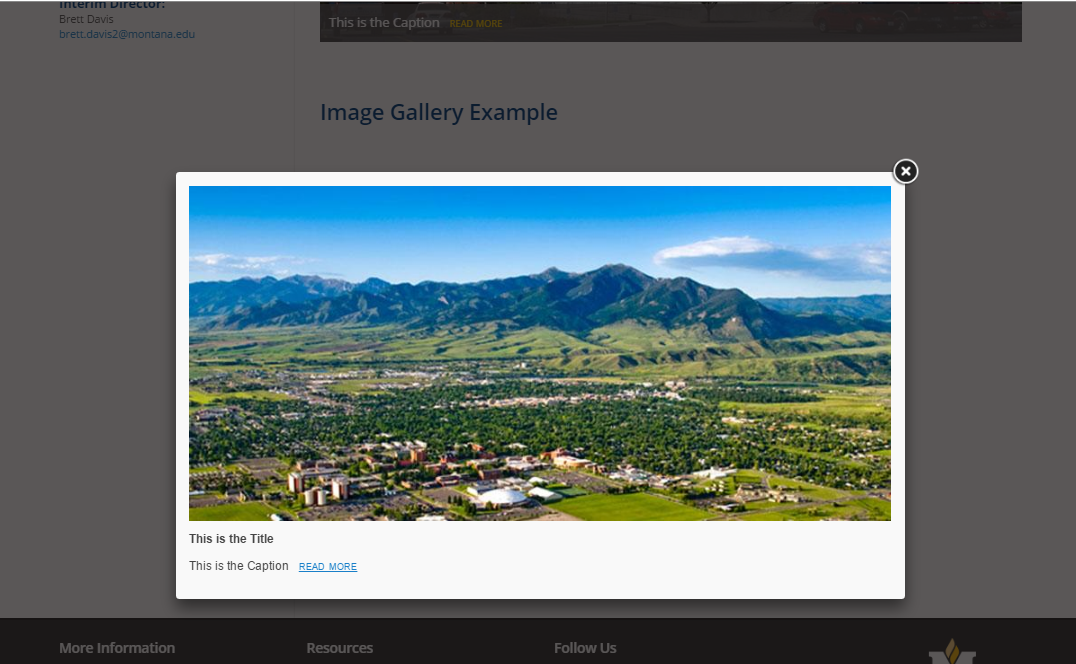Click the white domed fieldhouse in the photo

[503, 497]
